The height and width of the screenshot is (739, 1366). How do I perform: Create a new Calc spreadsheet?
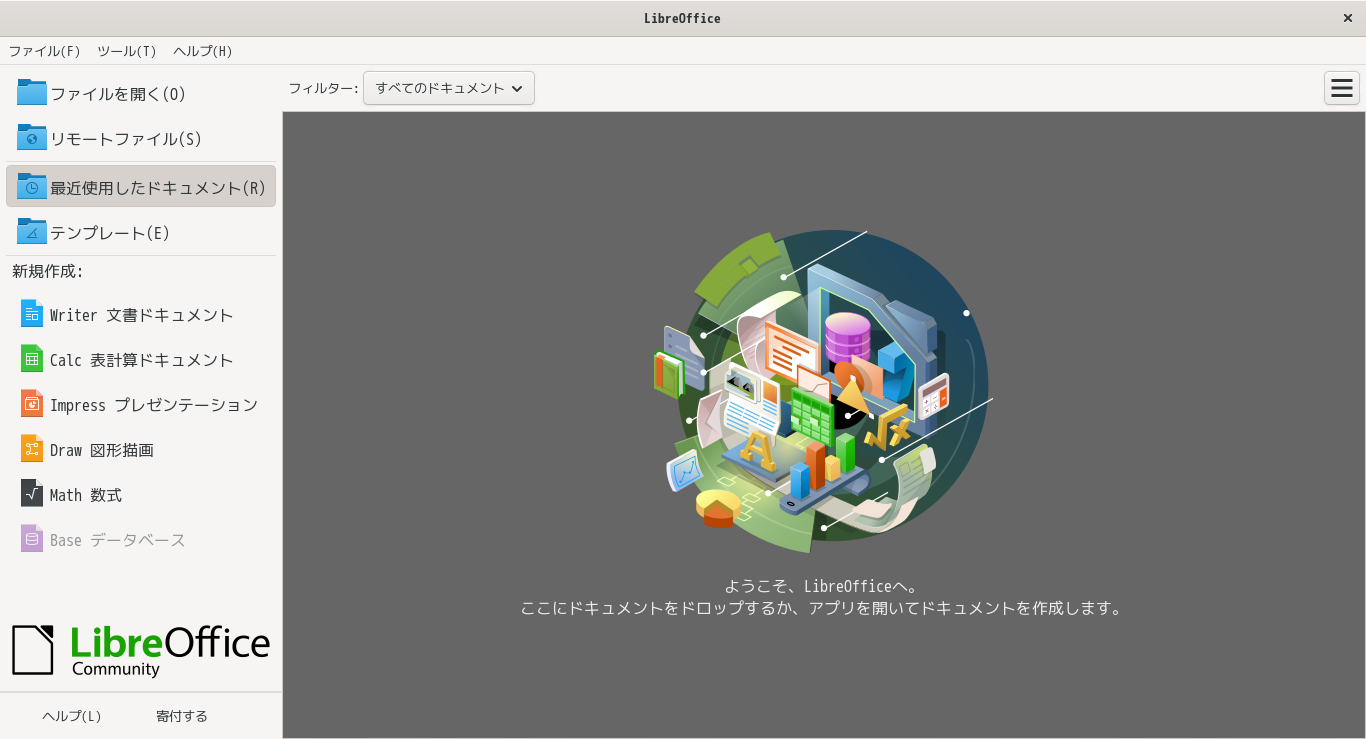[140, 359]
